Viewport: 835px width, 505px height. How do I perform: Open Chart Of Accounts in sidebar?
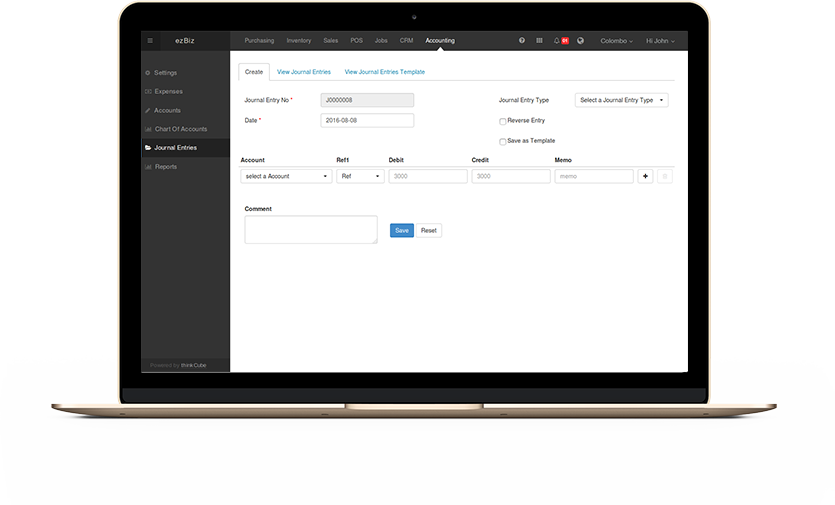[181, 129]
